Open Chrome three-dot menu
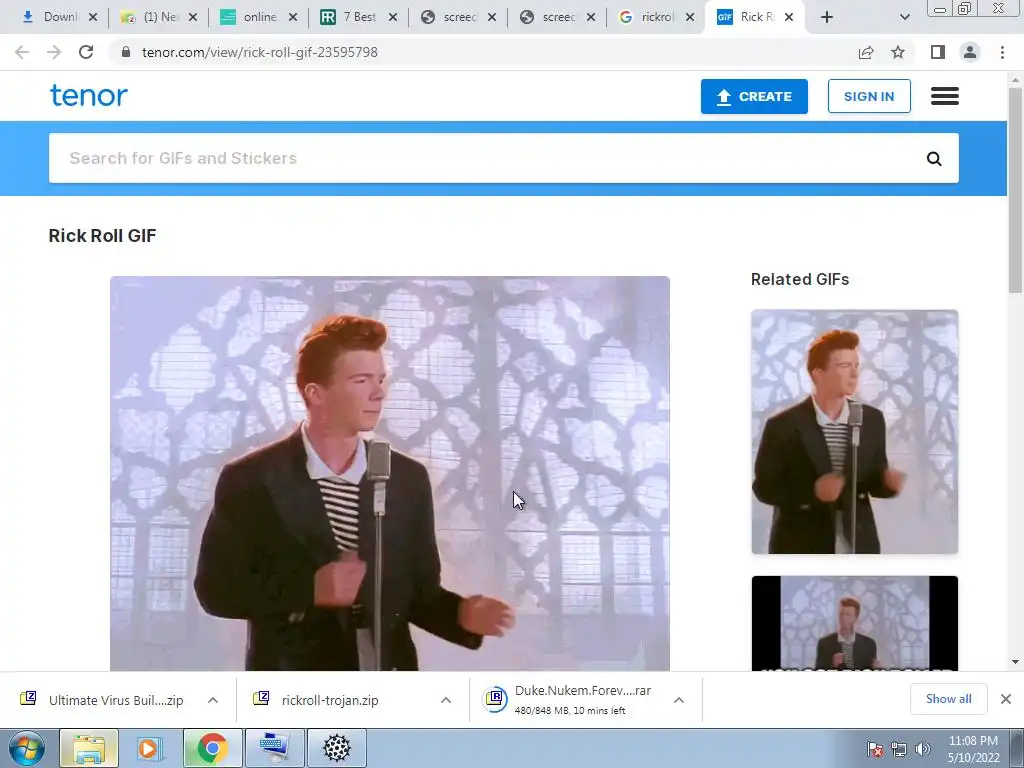1024x768 pixels. (x=1002, y=52)
